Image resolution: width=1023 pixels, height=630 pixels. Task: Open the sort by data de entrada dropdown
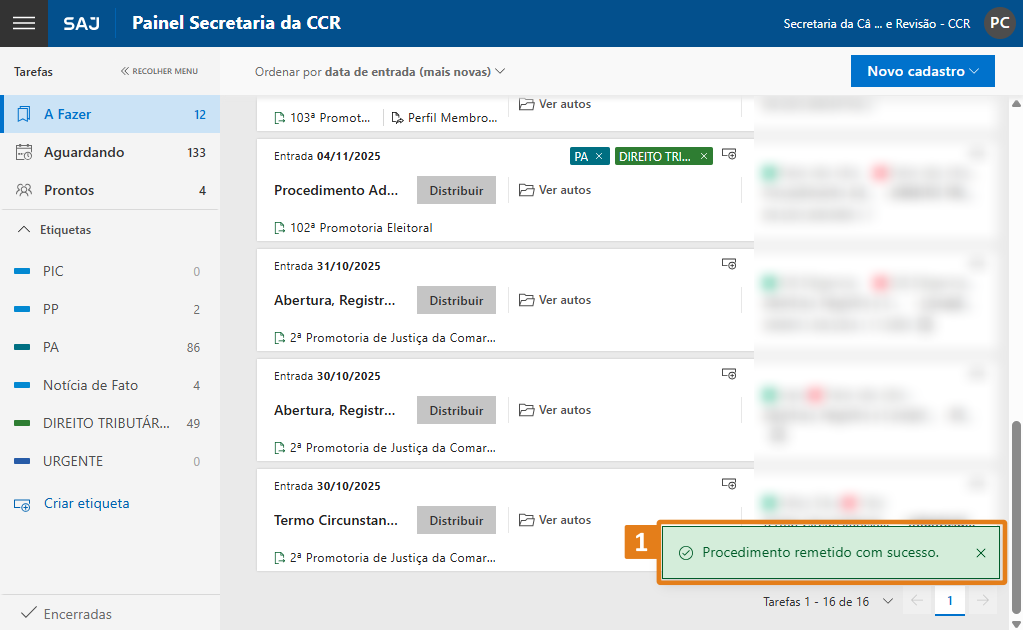[x=380, y=72]
